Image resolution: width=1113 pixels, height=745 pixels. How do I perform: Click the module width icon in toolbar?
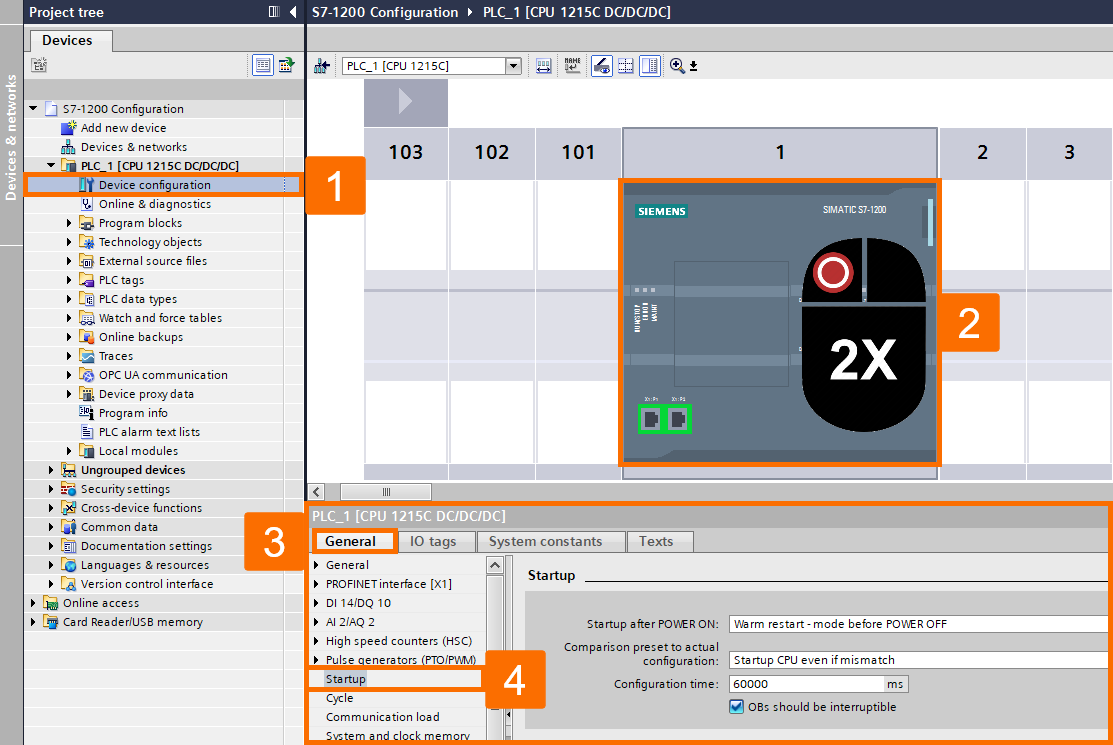point(544,66)
